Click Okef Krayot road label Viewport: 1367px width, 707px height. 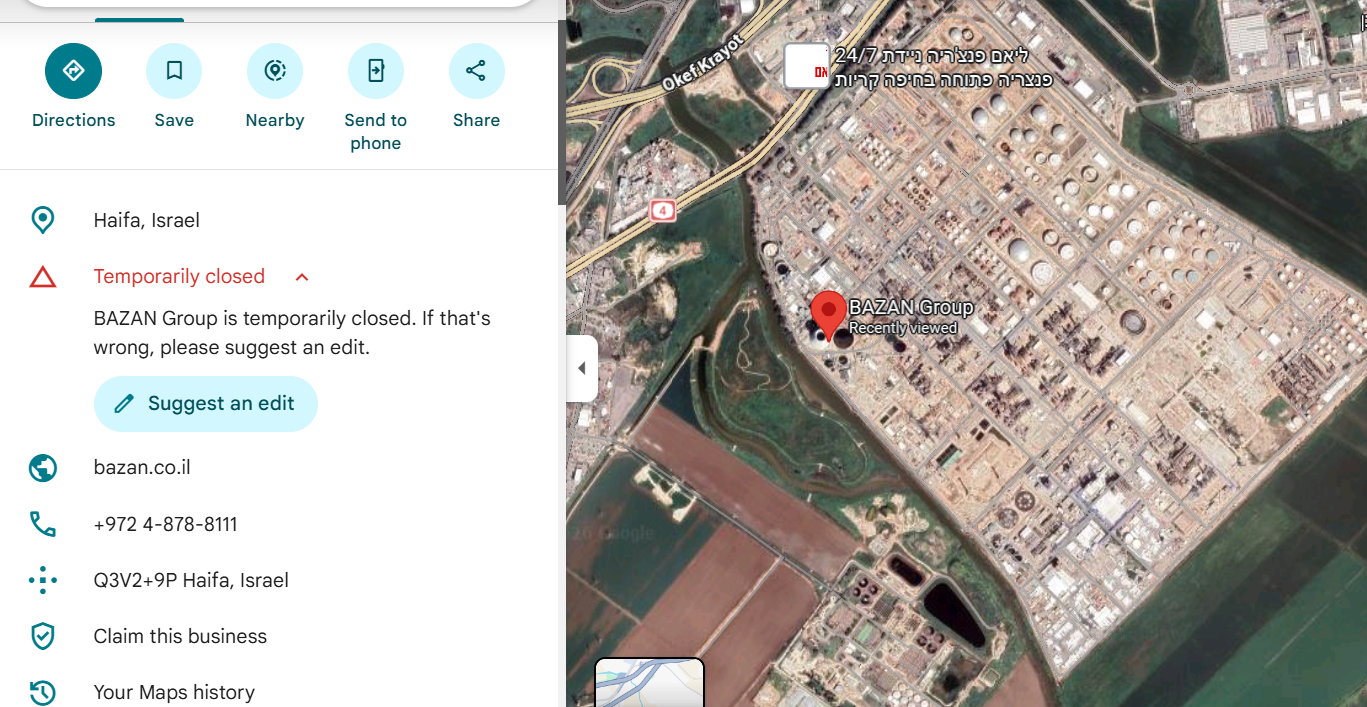(x=702, y=63)
